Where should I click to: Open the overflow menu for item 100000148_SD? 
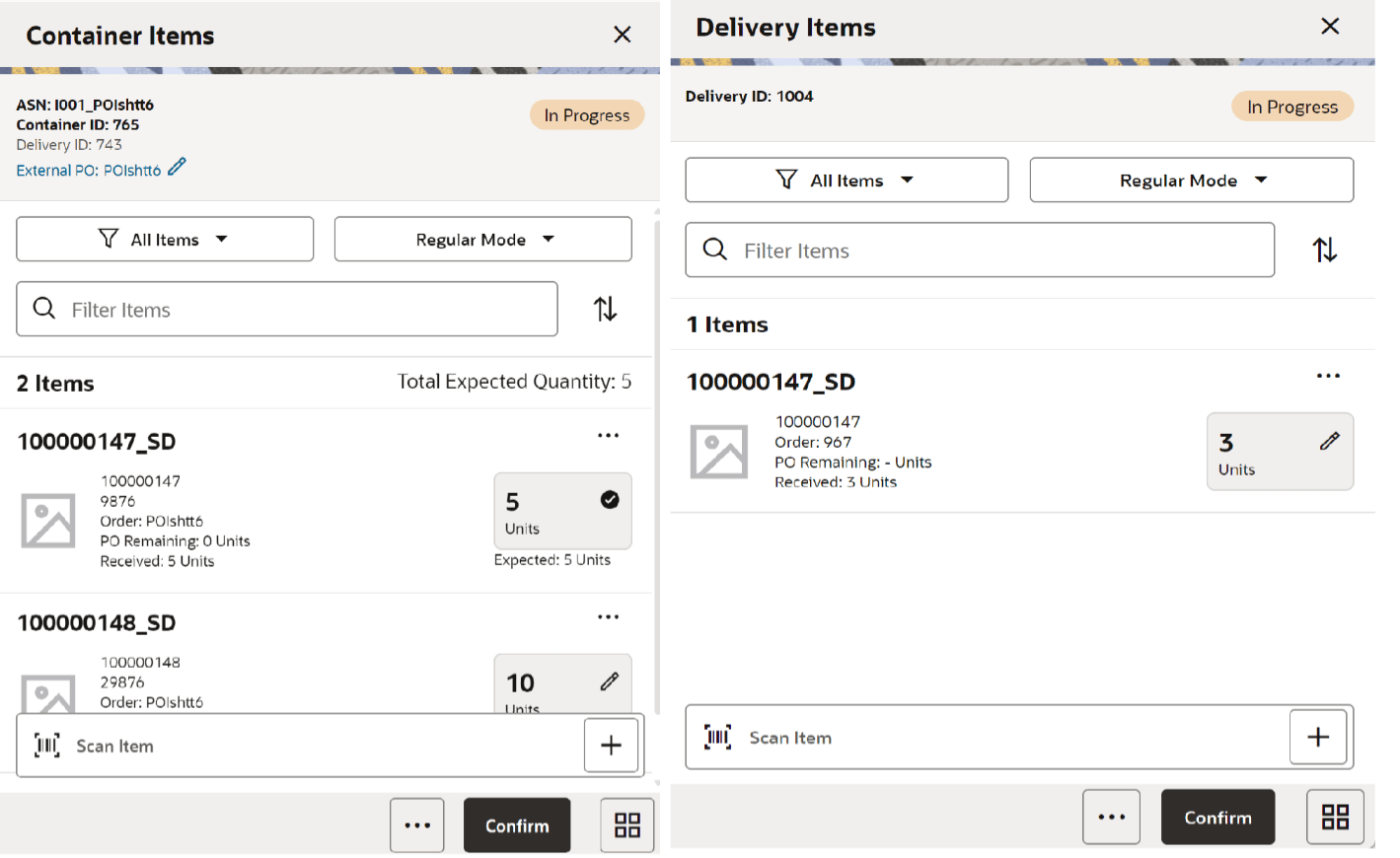[609, 616]
